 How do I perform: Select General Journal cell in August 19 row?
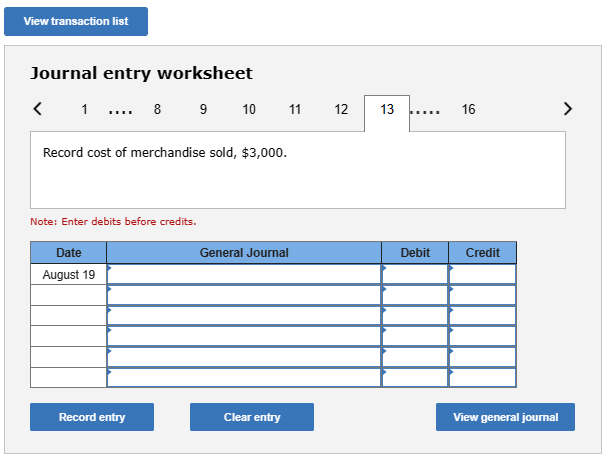[244, 274]
